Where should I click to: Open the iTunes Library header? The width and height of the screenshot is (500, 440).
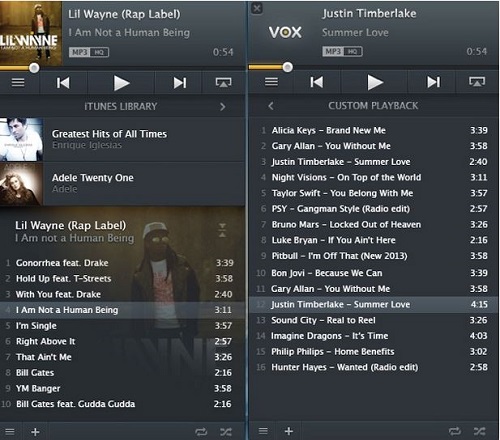pos(120,107)
